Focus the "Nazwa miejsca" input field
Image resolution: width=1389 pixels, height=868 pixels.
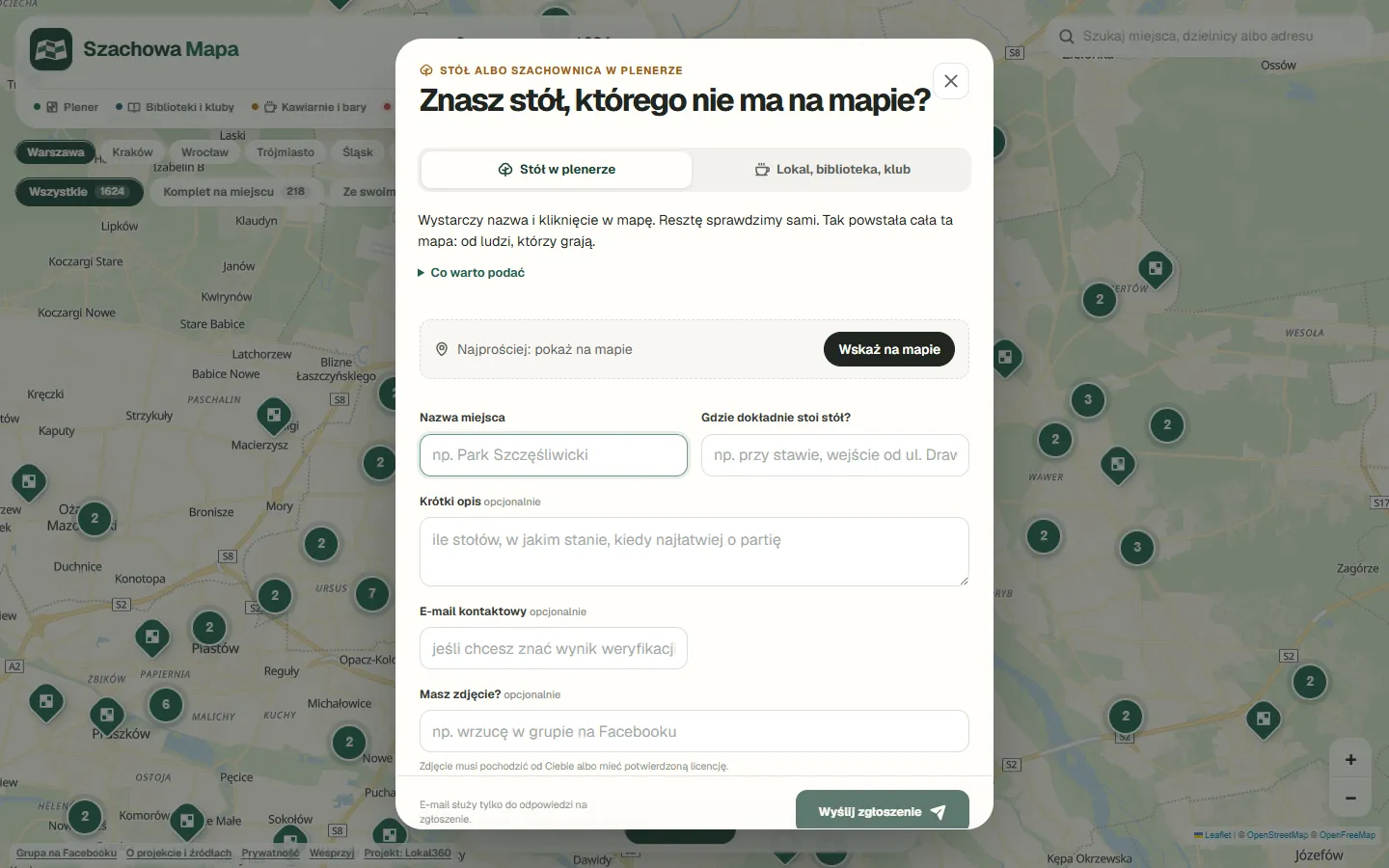coord(554,455)
